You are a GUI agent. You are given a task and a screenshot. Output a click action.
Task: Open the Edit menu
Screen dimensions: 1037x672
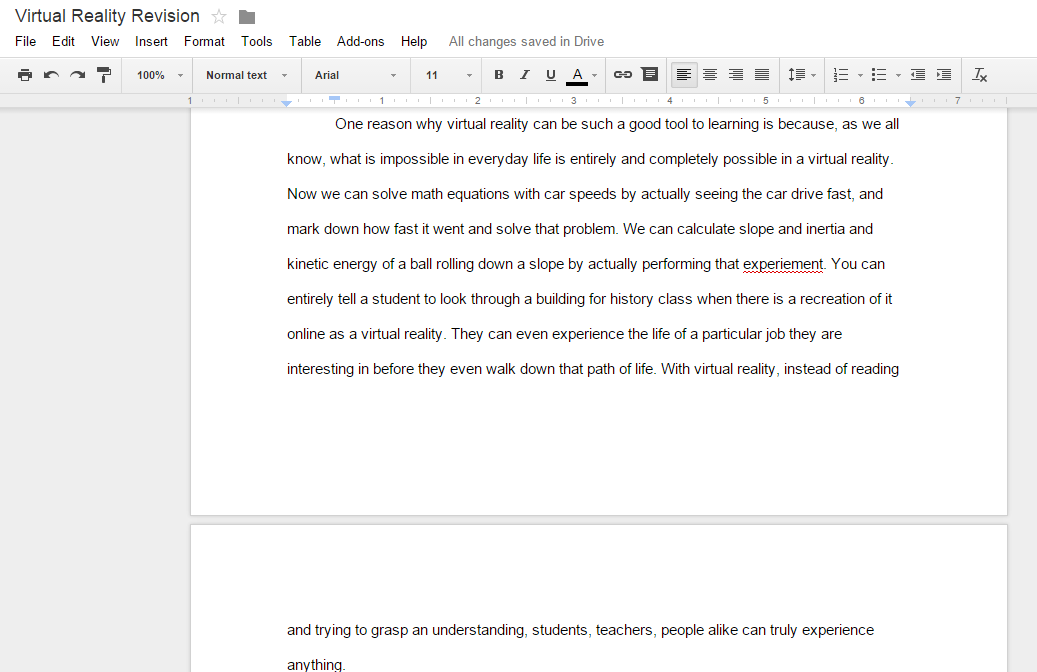click(63, 41)
